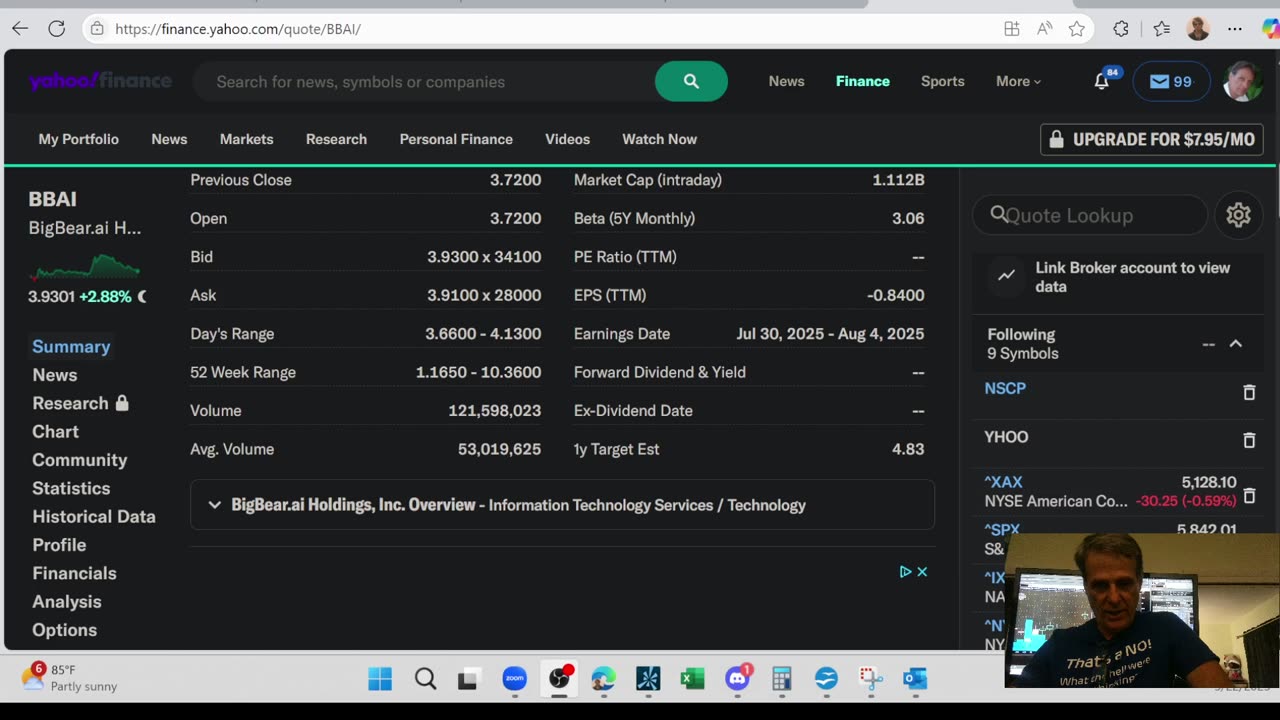Open the Markets menu
The width and height of the screenshot is (1280, 720).
point(246,139)
